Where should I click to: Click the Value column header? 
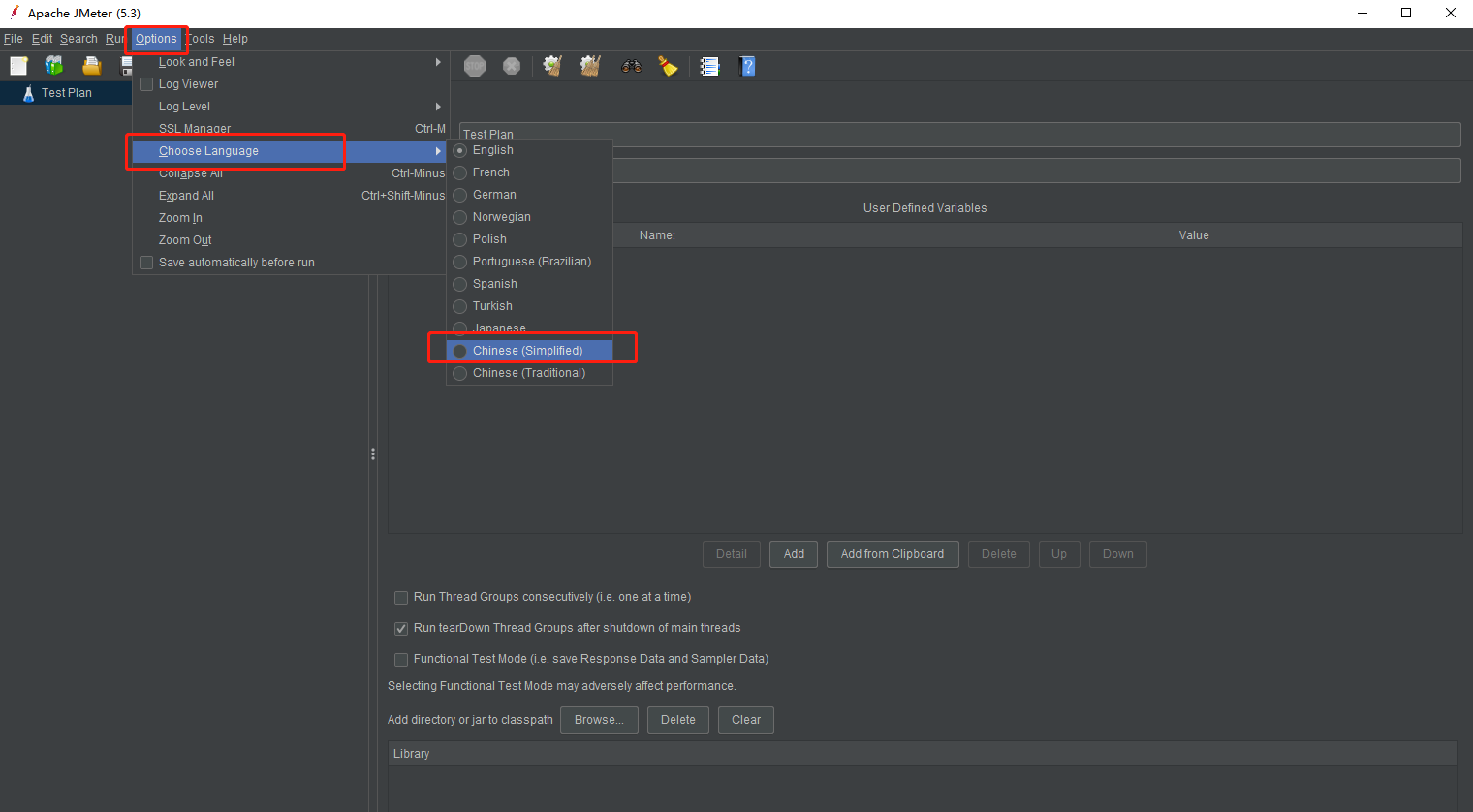click(1194, 235)
